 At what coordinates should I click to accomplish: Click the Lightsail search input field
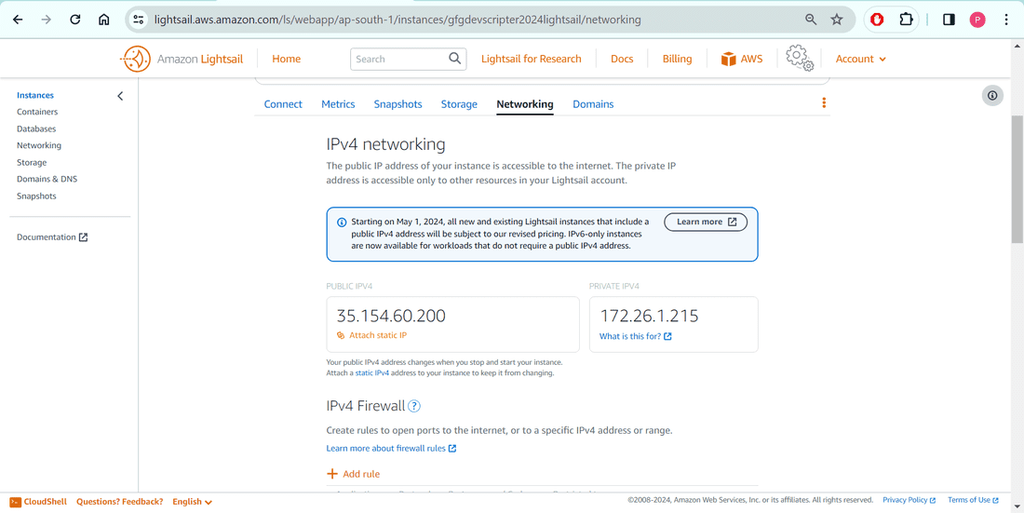(x=398, y=59)
